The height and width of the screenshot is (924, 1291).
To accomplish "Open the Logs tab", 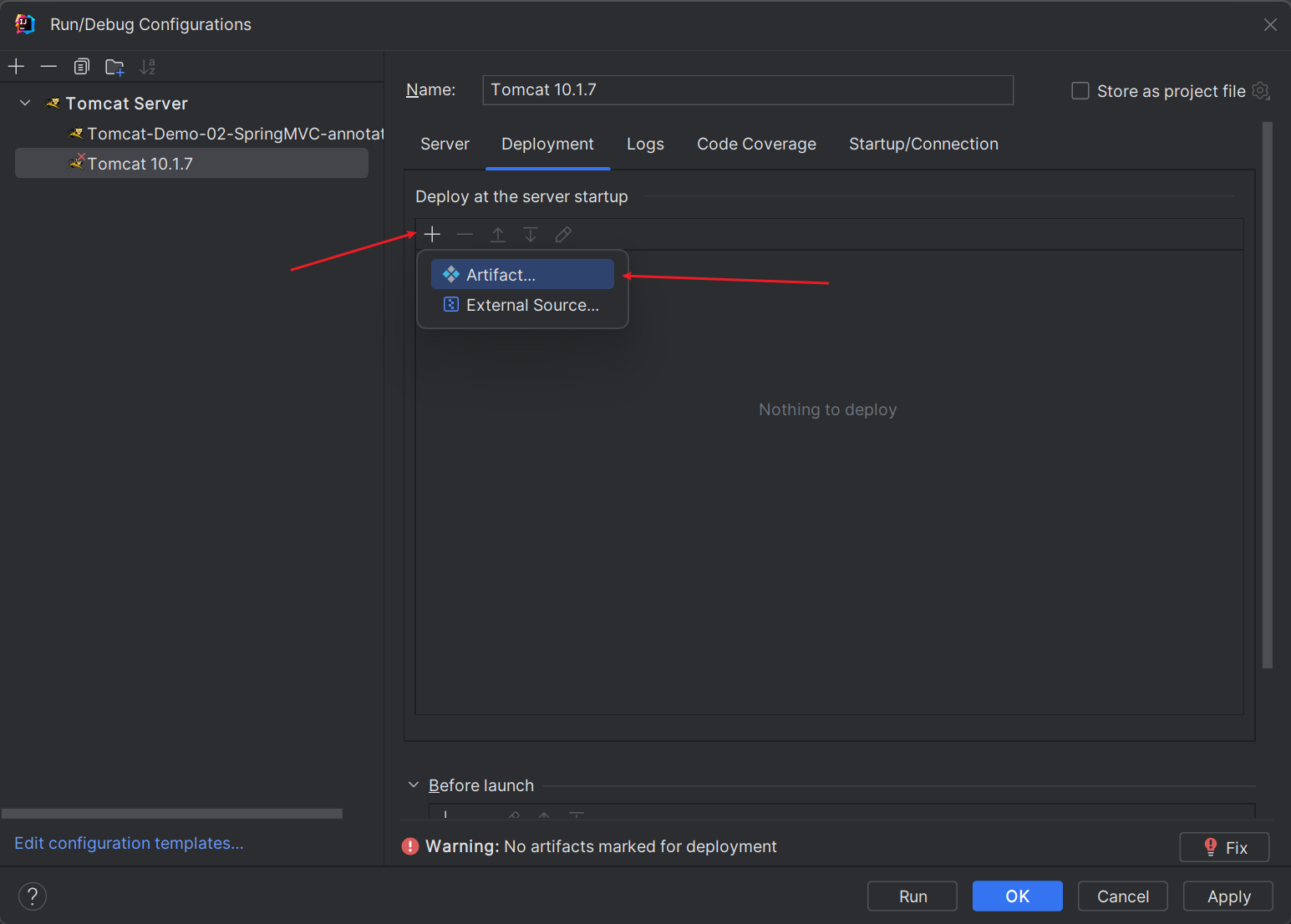I will (x=645, y=144).
